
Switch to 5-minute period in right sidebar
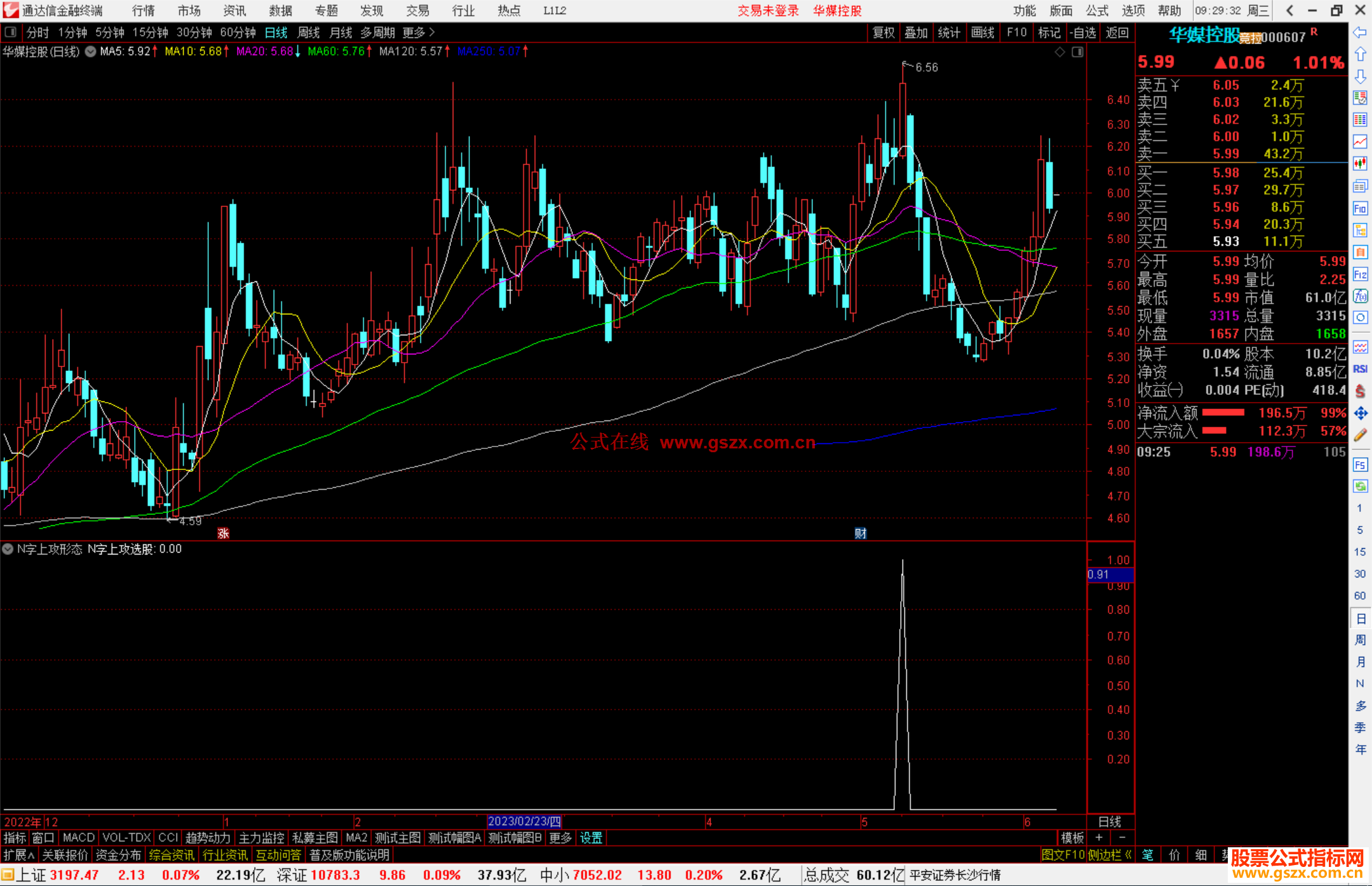1360,530
